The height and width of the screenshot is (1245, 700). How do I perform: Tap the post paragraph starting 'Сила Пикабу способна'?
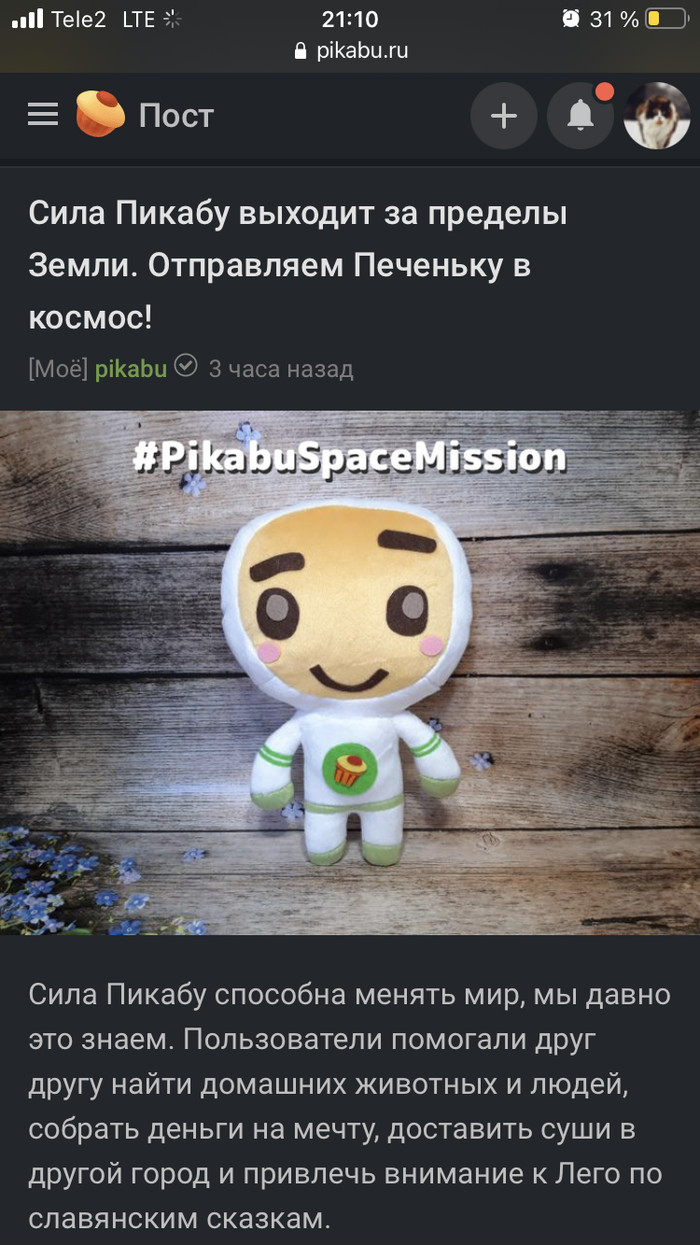point(345,1106)
